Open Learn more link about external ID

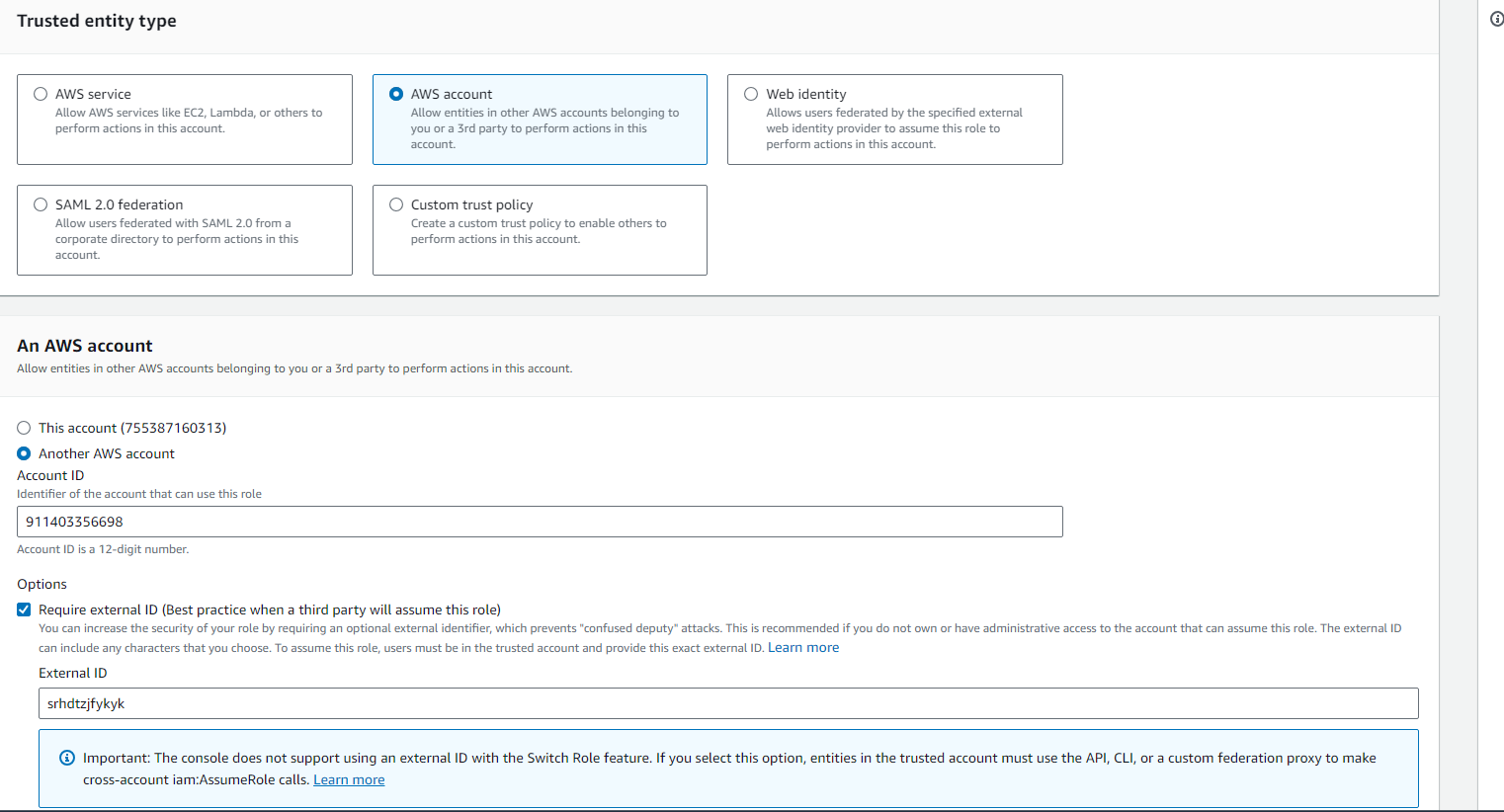802,648
